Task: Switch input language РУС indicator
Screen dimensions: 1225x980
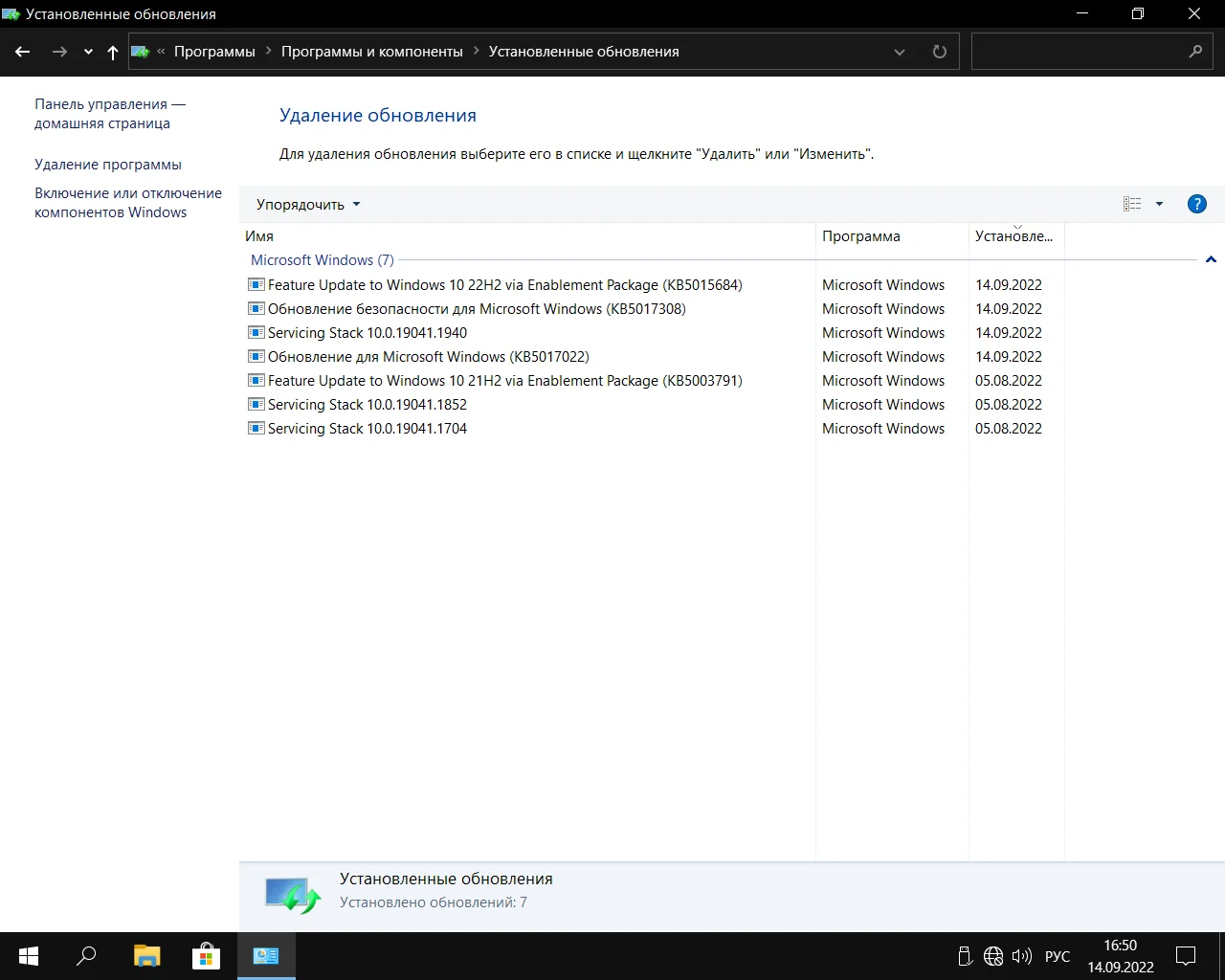Action: point(1058,956)
